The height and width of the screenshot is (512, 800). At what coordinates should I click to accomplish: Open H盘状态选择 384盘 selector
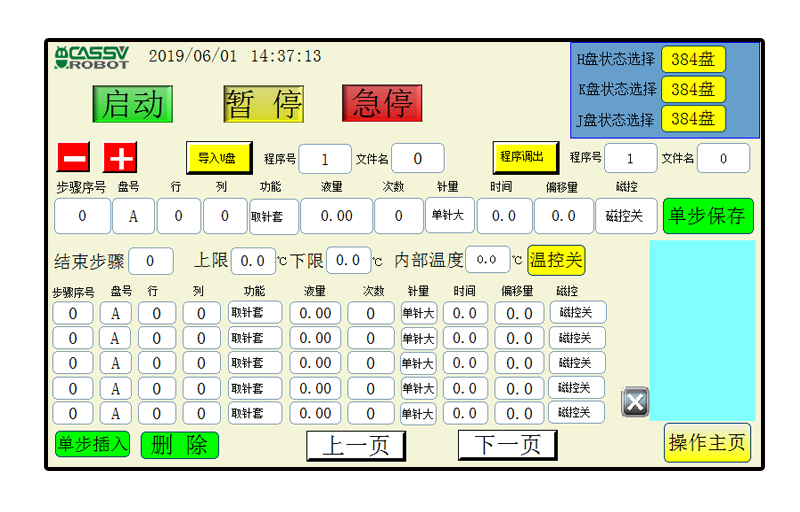(693, 59)
